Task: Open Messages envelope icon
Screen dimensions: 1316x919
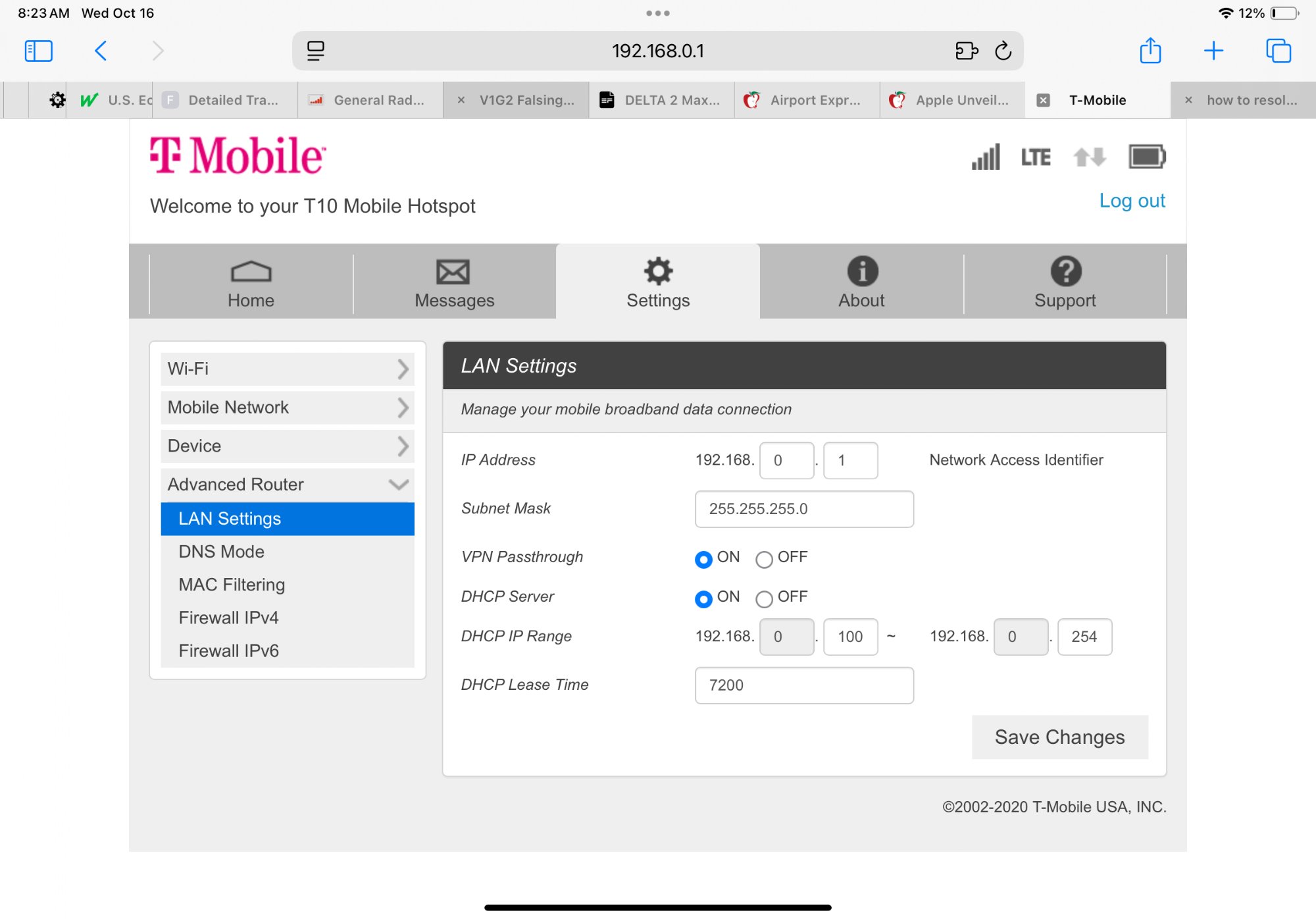Action: tap(453, 272)
